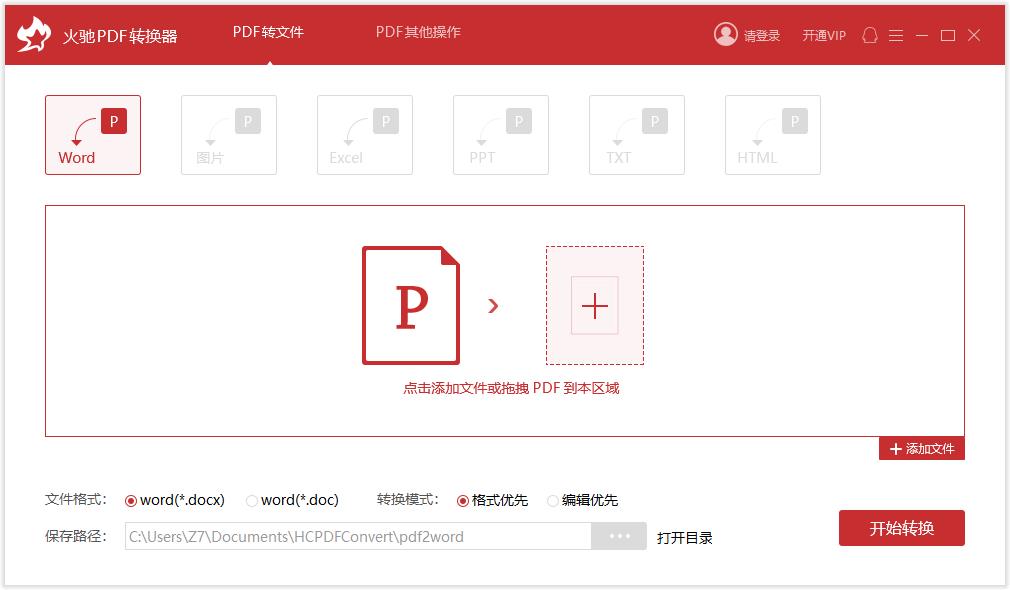Open the save path browse dialog
This screenshot has height=590, width=1010.
(x=618, y=536)
